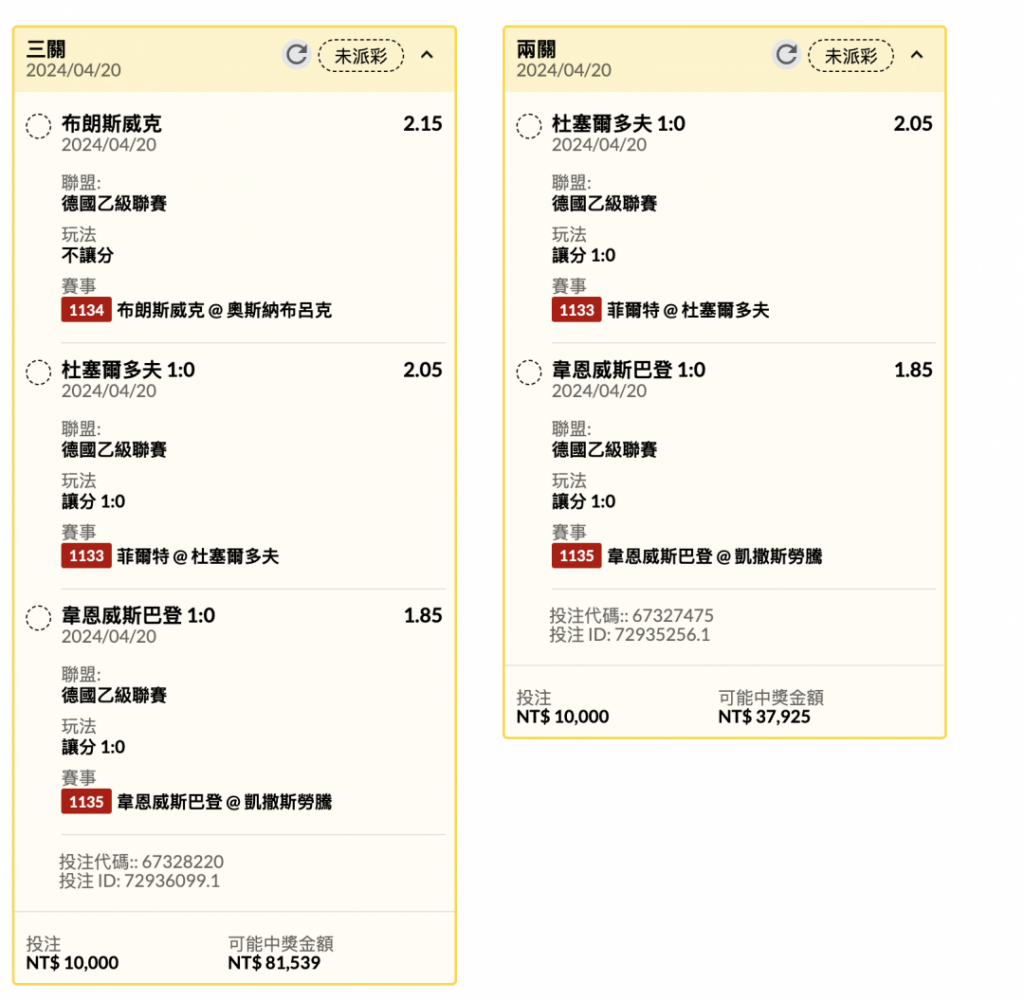The height and width of the screenshot is (1000, 1024).
Task: Click match code 1135 badge in 三關 slip
Action: (86, 801)
